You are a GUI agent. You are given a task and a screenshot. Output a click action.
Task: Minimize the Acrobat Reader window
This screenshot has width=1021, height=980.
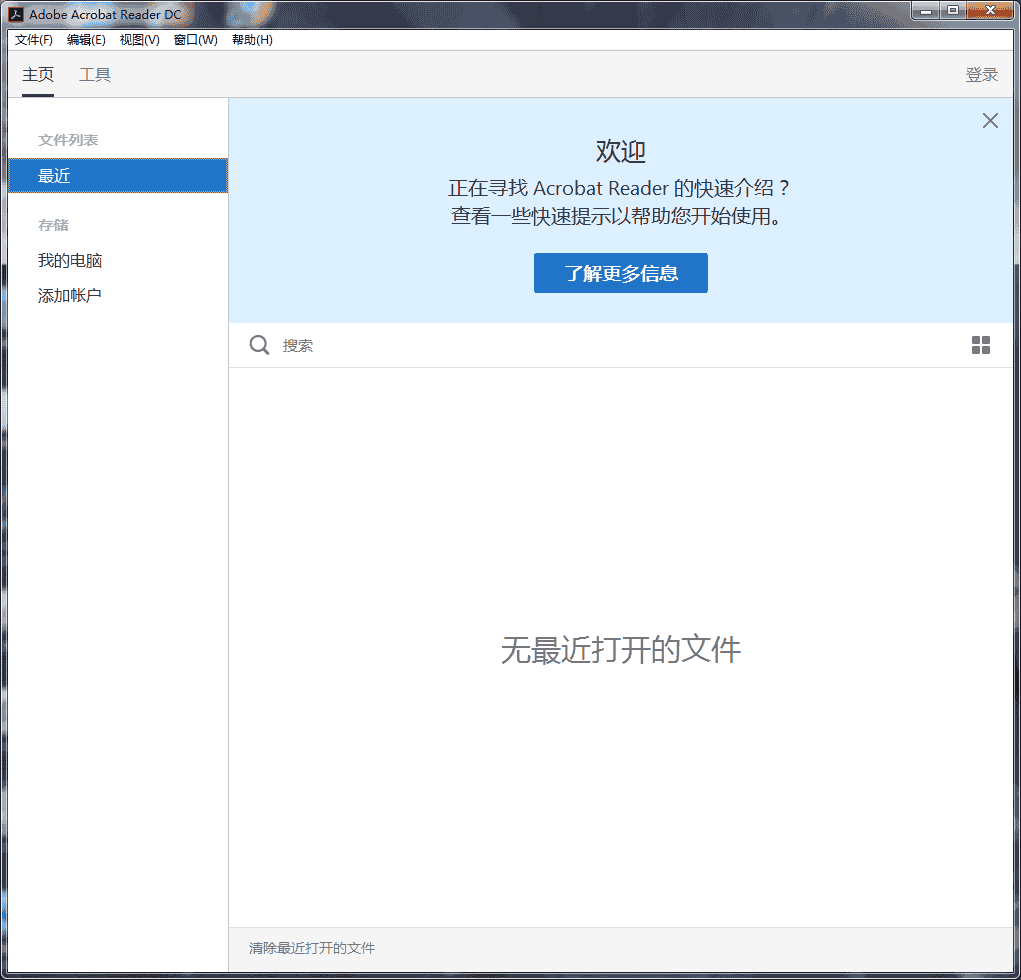926,11
